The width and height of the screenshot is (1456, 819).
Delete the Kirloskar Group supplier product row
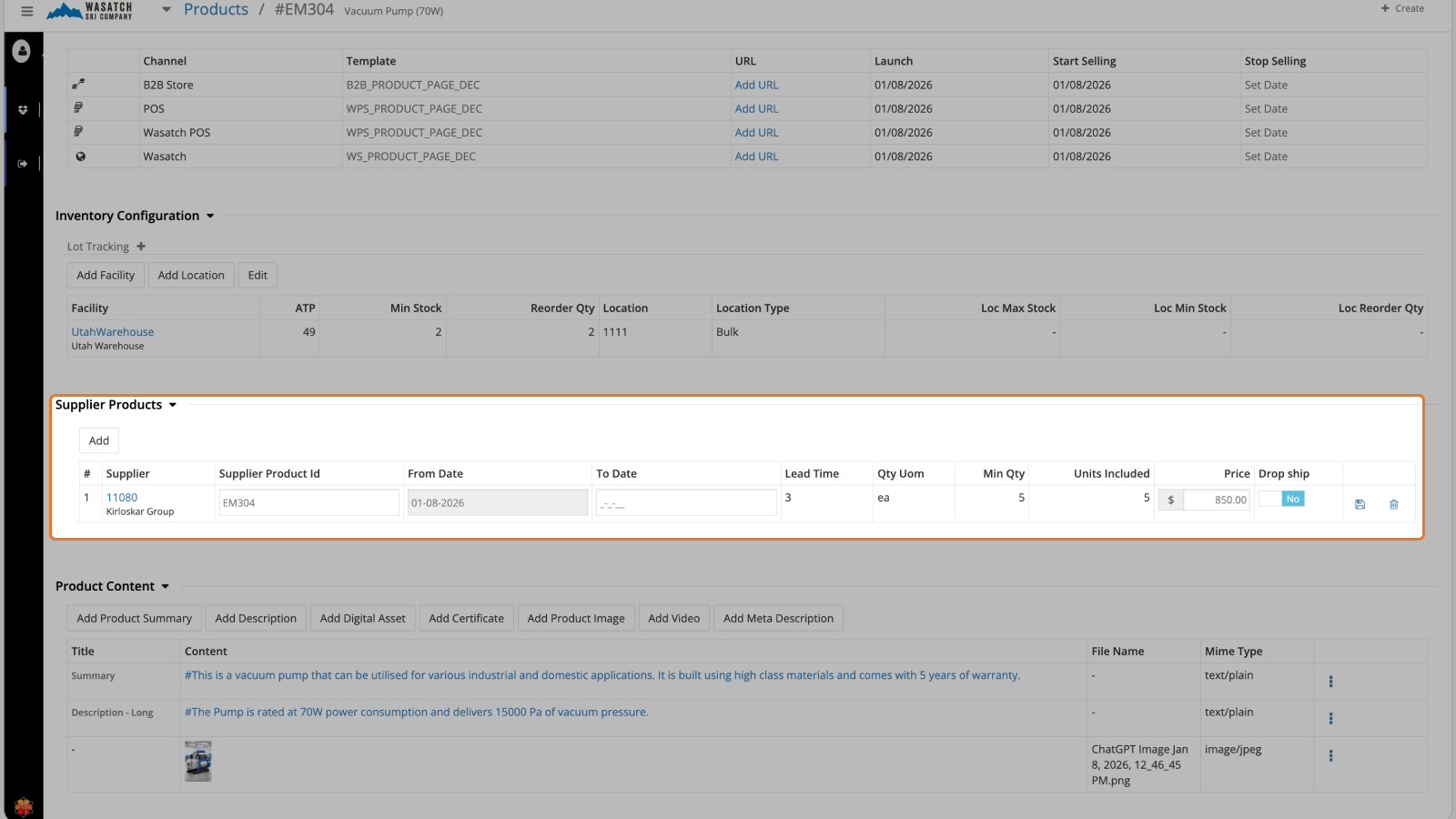click(x=1393, y=504)
